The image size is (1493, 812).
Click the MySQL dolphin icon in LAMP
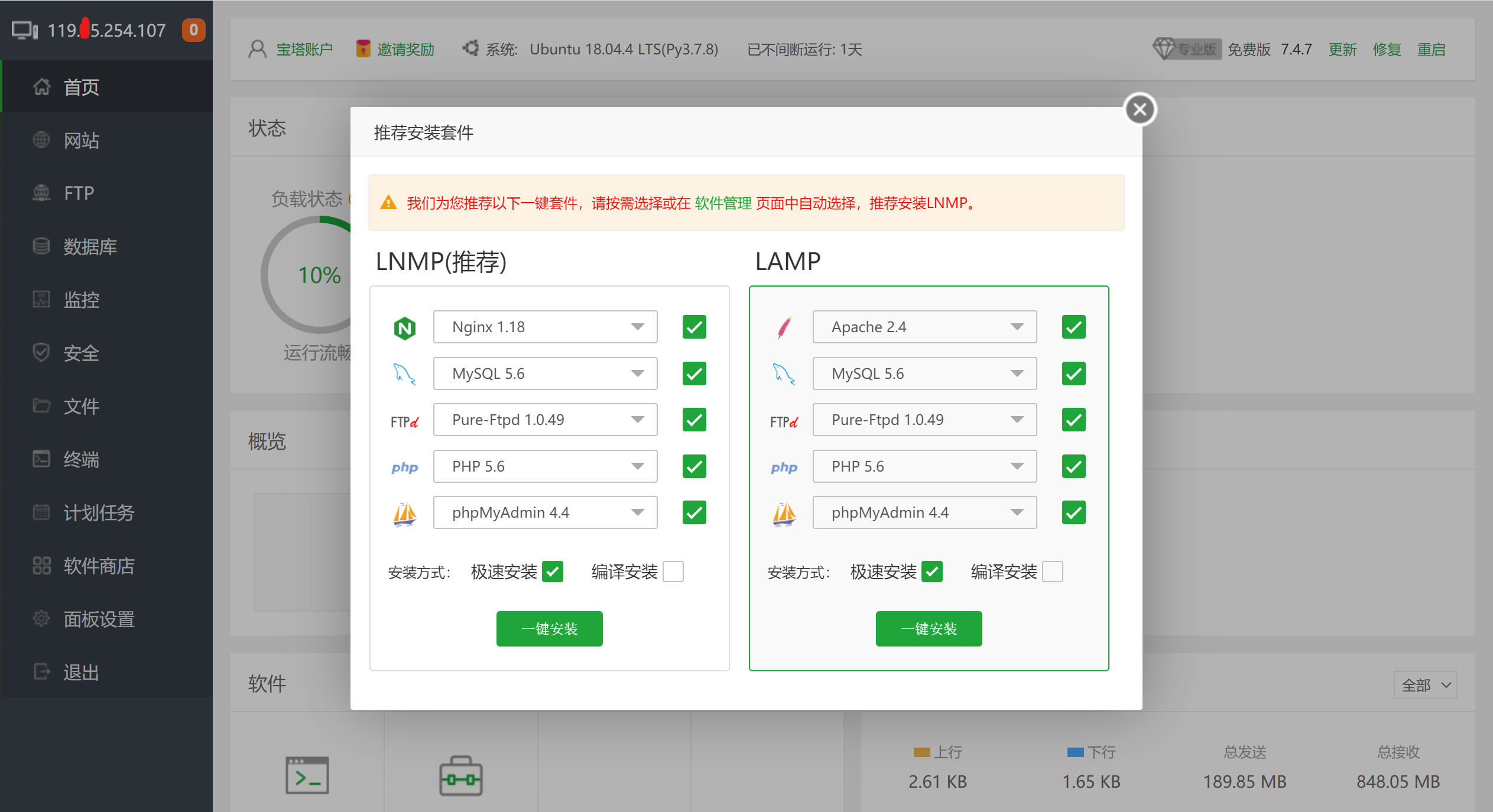tap(784, 374)
